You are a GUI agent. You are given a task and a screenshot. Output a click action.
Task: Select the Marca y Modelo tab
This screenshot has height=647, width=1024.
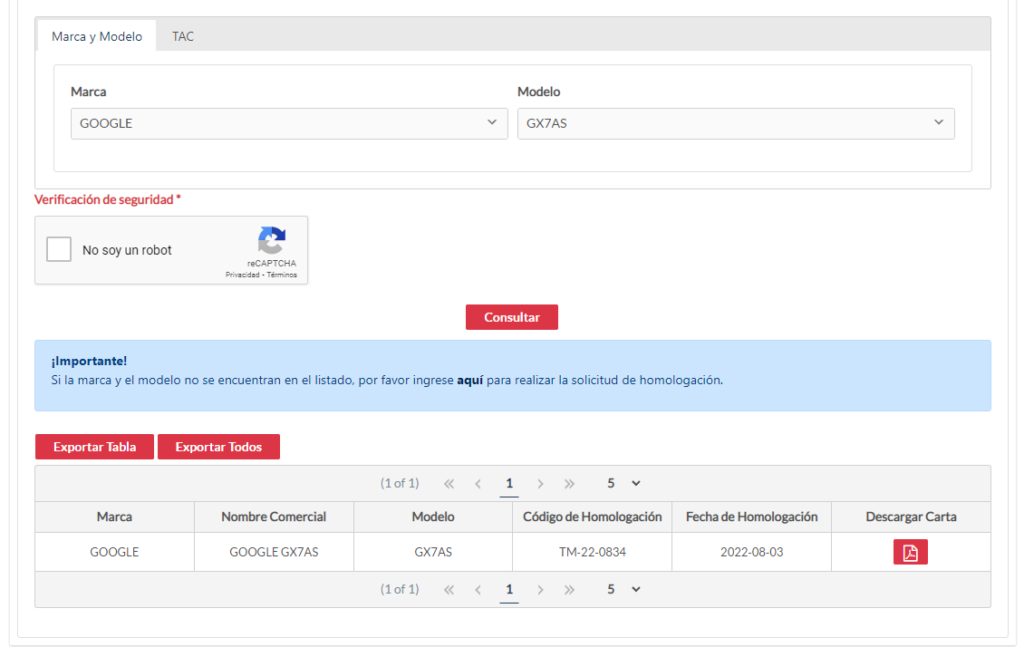97,36
